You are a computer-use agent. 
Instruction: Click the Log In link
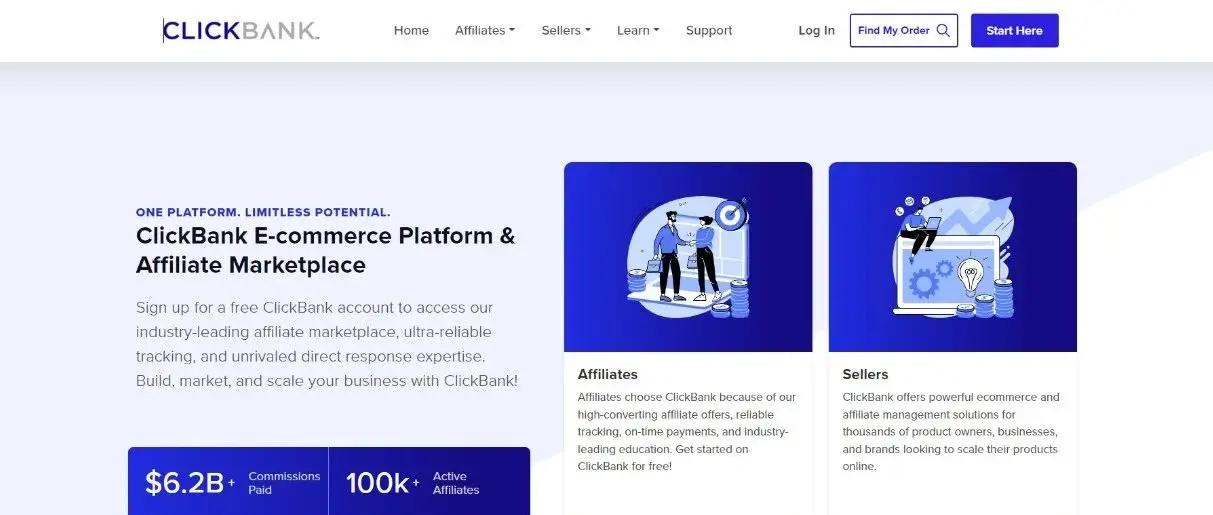pos(816,31)
